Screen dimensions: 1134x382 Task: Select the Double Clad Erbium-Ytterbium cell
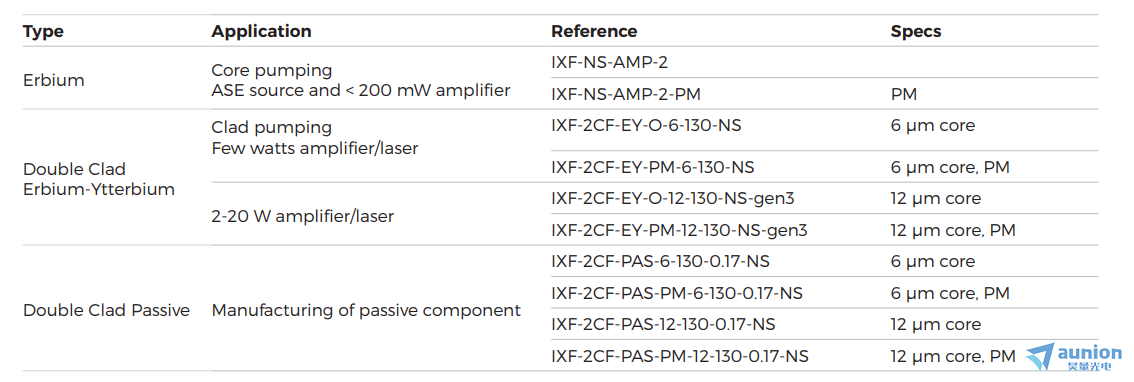pos(99,179)
